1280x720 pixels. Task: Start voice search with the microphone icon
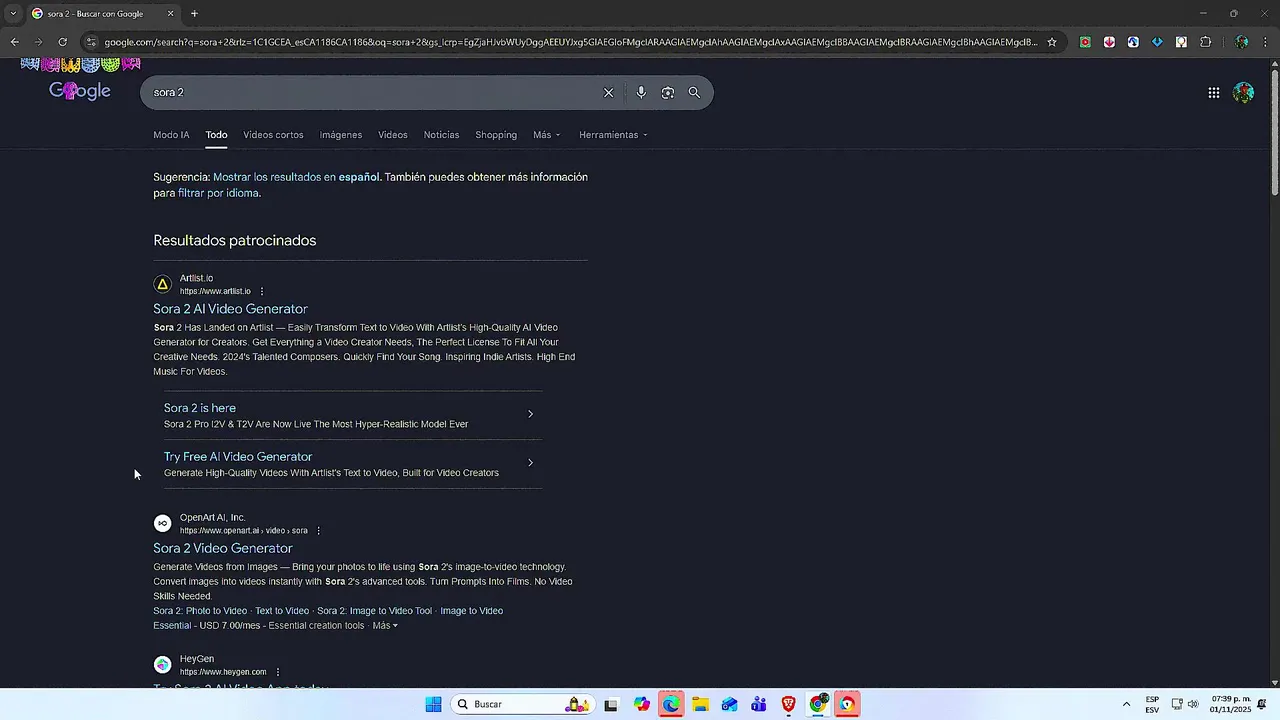pyautogui.click(x=641, y=92)
